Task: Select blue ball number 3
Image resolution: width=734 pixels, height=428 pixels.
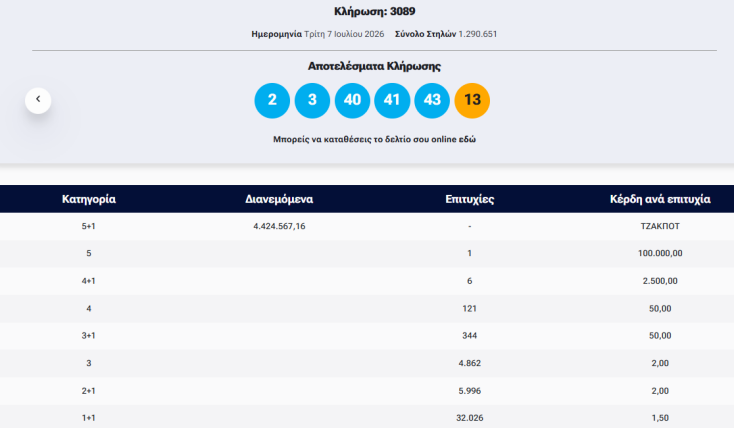Action: pos(312,100)
